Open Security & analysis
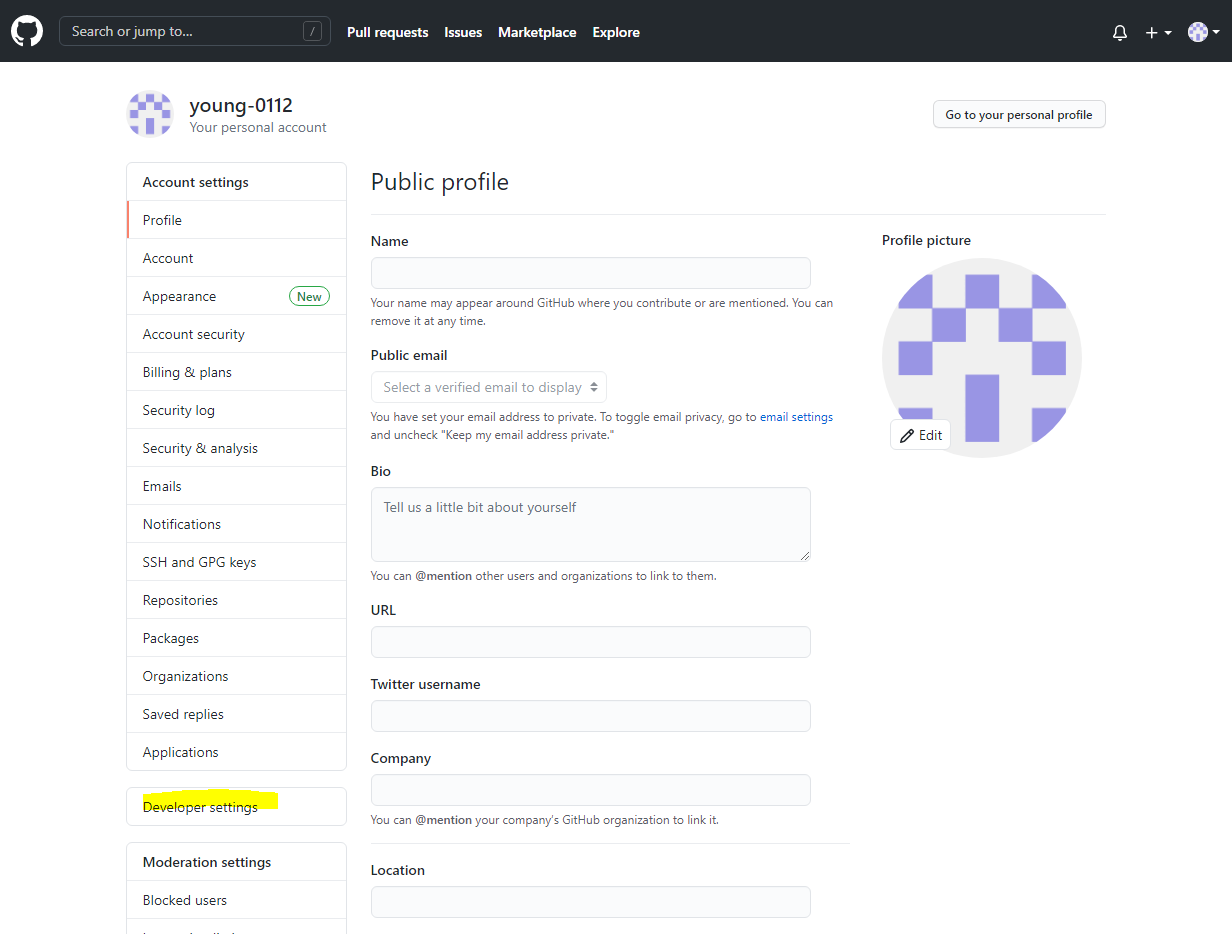Viewport: 1232px width, 934px height. tap(236, 448)
